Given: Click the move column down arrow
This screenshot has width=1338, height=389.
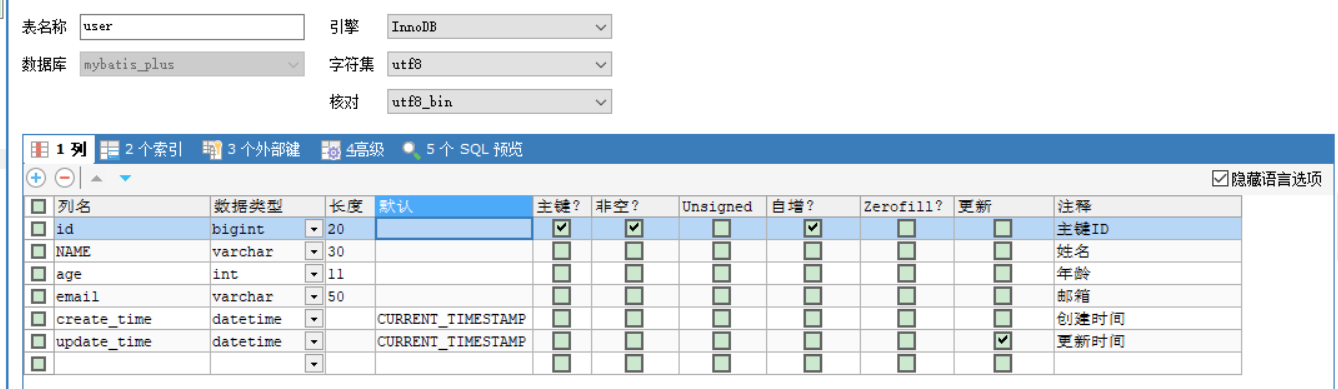Looking at the screenshot, I should (x=125, y=178).
